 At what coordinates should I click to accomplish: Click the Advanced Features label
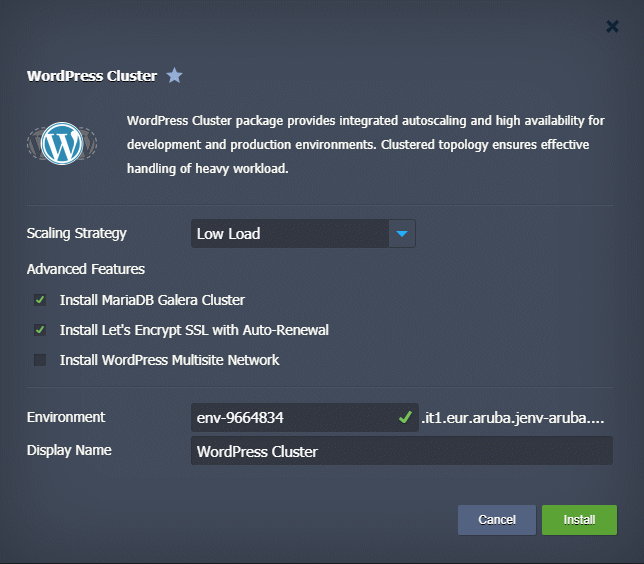[86, 269]
